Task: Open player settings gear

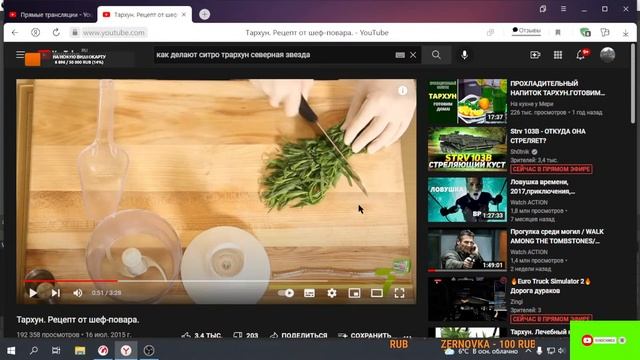Action: [332, 293]
